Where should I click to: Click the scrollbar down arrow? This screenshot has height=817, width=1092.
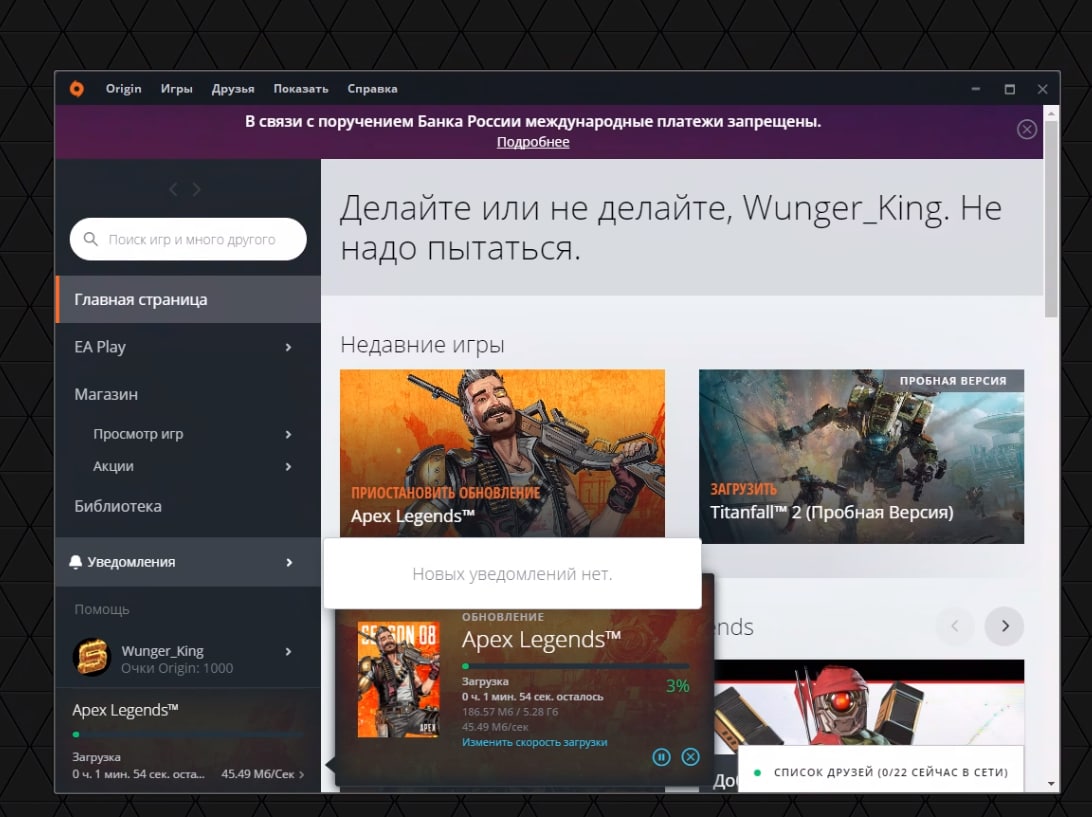coord(1051,784)
